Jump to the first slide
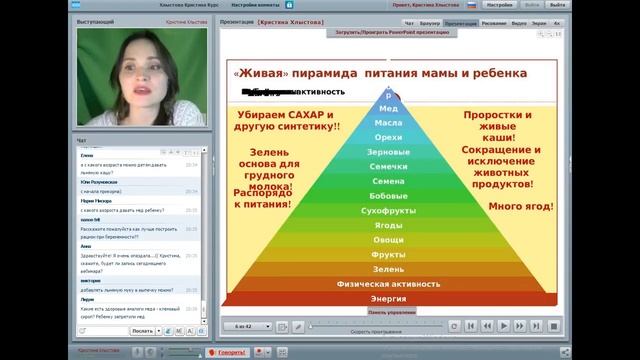 (471, 326)
